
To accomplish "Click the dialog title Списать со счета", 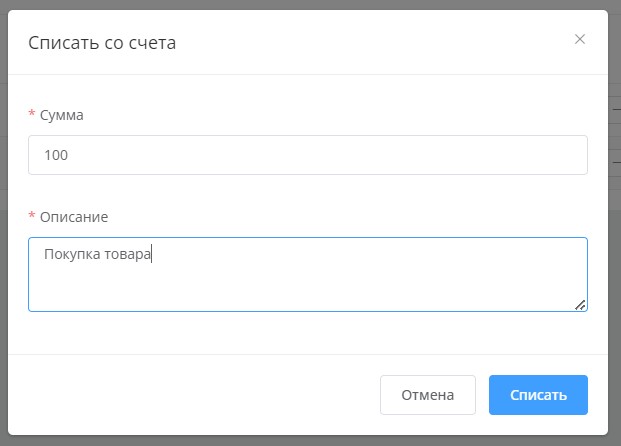I will (x=103, y=42).
